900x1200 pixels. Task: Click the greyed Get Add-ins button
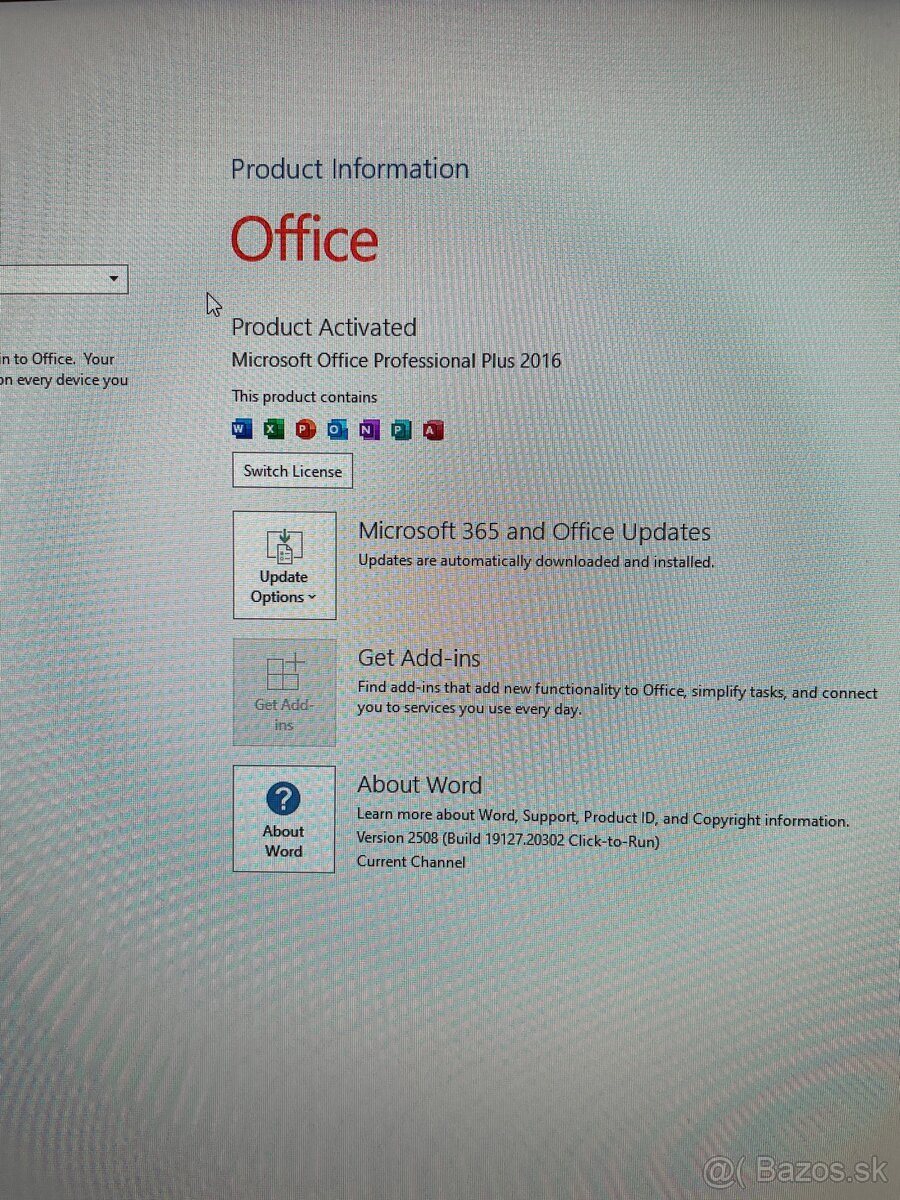pyautogui.click(x=284, y=692)
